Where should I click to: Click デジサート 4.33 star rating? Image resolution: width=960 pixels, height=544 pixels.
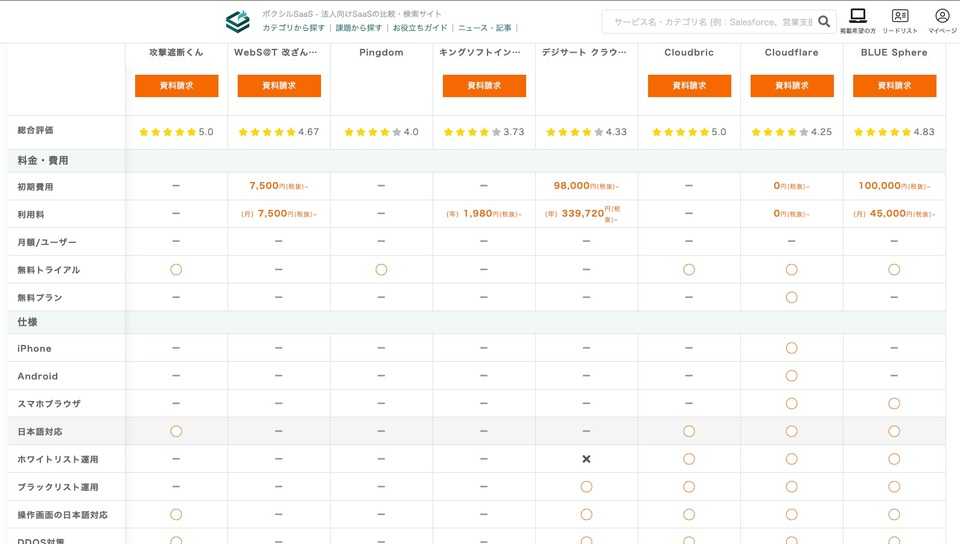587,132
